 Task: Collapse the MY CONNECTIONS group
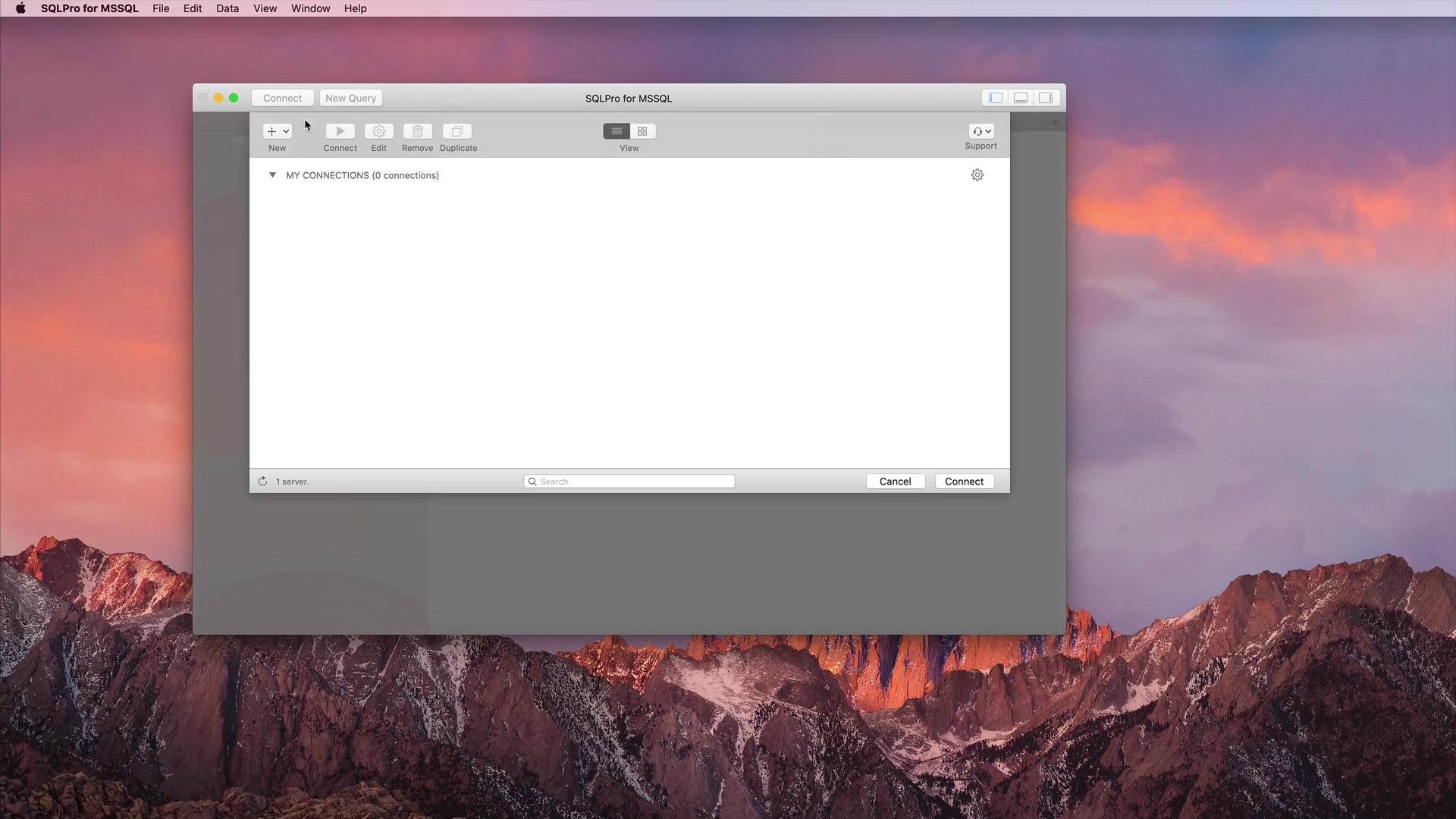click(272, 175)
